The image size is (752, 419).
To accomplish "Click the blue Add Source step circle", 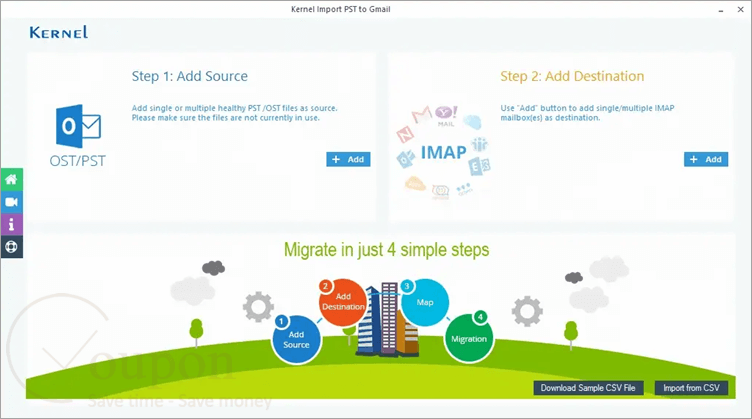I will point(296,339).
